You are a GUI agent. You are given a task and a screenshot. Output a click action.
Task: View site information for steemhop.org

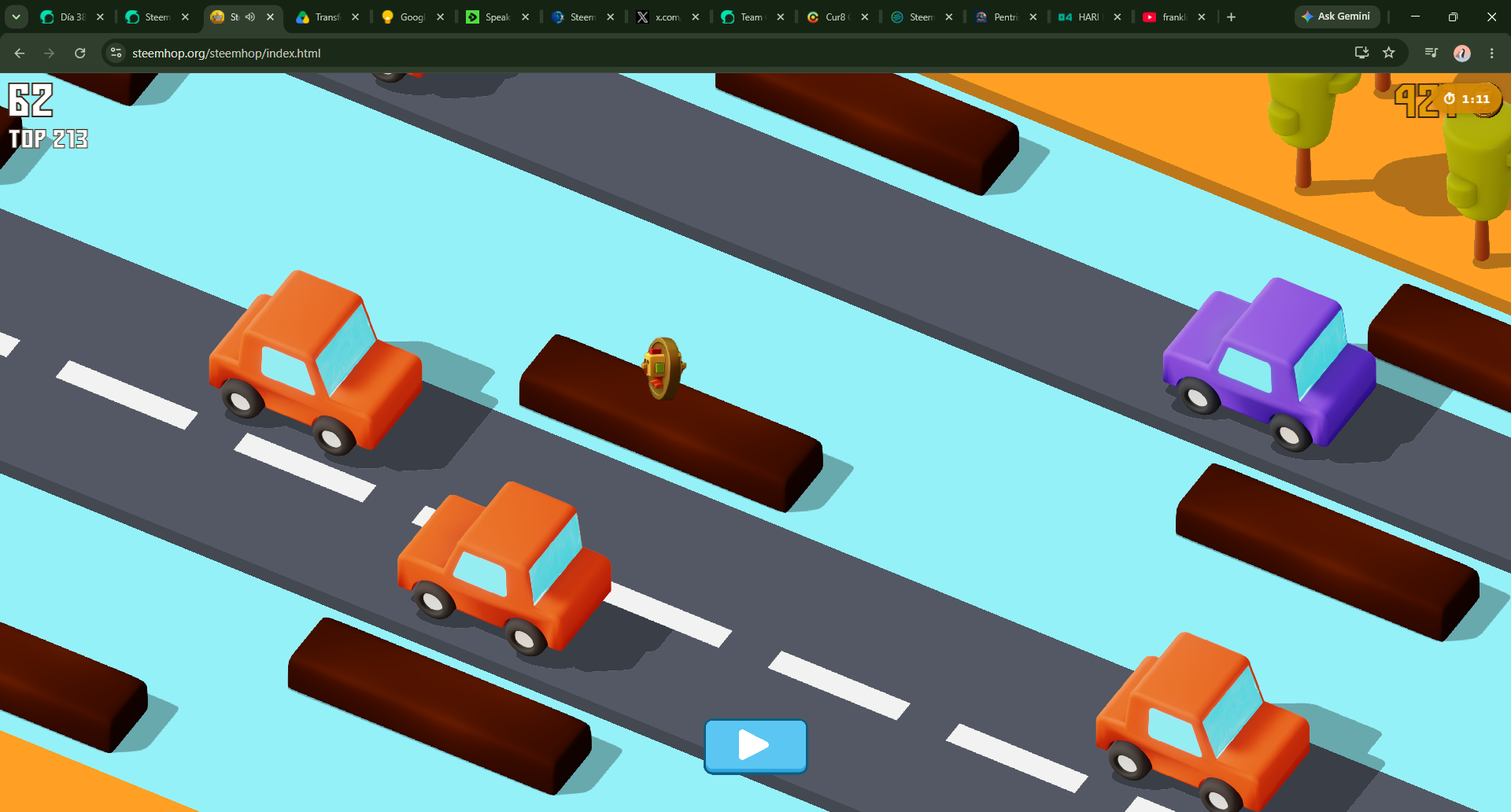coord(116,53)
